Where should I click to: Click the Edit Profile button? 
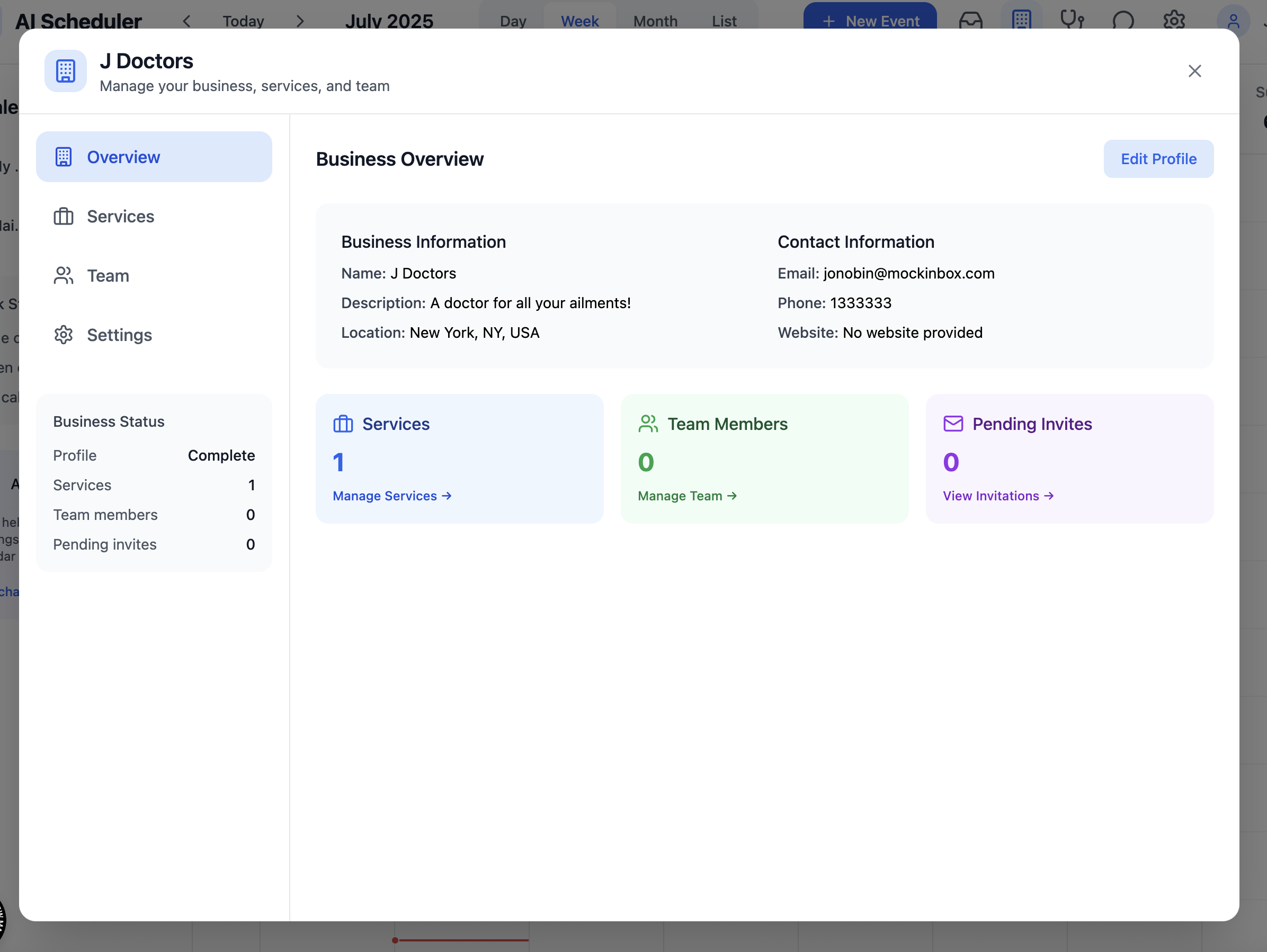point(1157,158)
